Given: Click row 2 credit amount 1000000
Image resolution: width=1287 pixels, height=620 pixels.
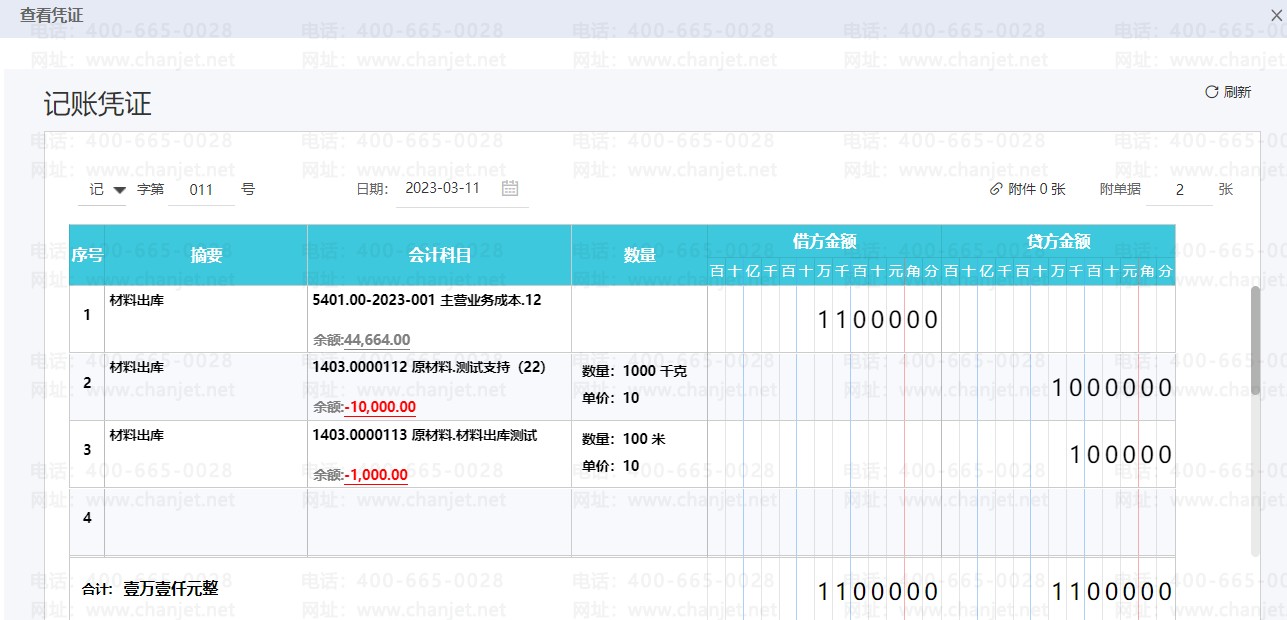Looking at the screenshot, I should pyautogui.click(x=1112, y=388).
